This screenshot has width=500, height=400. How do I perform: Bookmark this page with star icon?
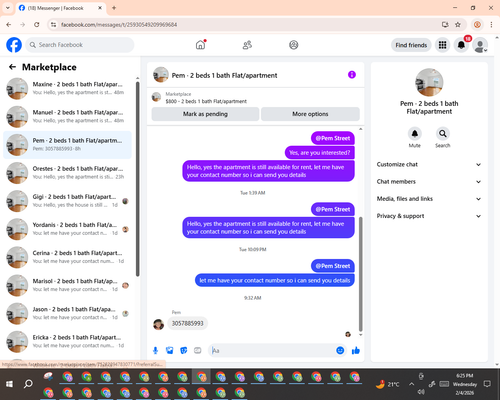[x=458, y=24]
